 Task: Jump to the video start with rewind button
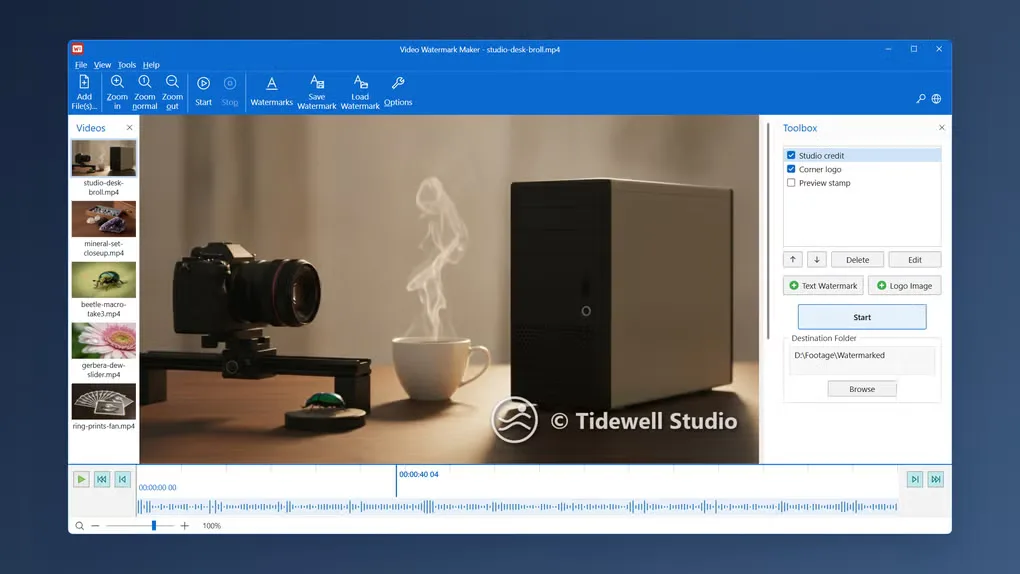click(x=101, y=480)
